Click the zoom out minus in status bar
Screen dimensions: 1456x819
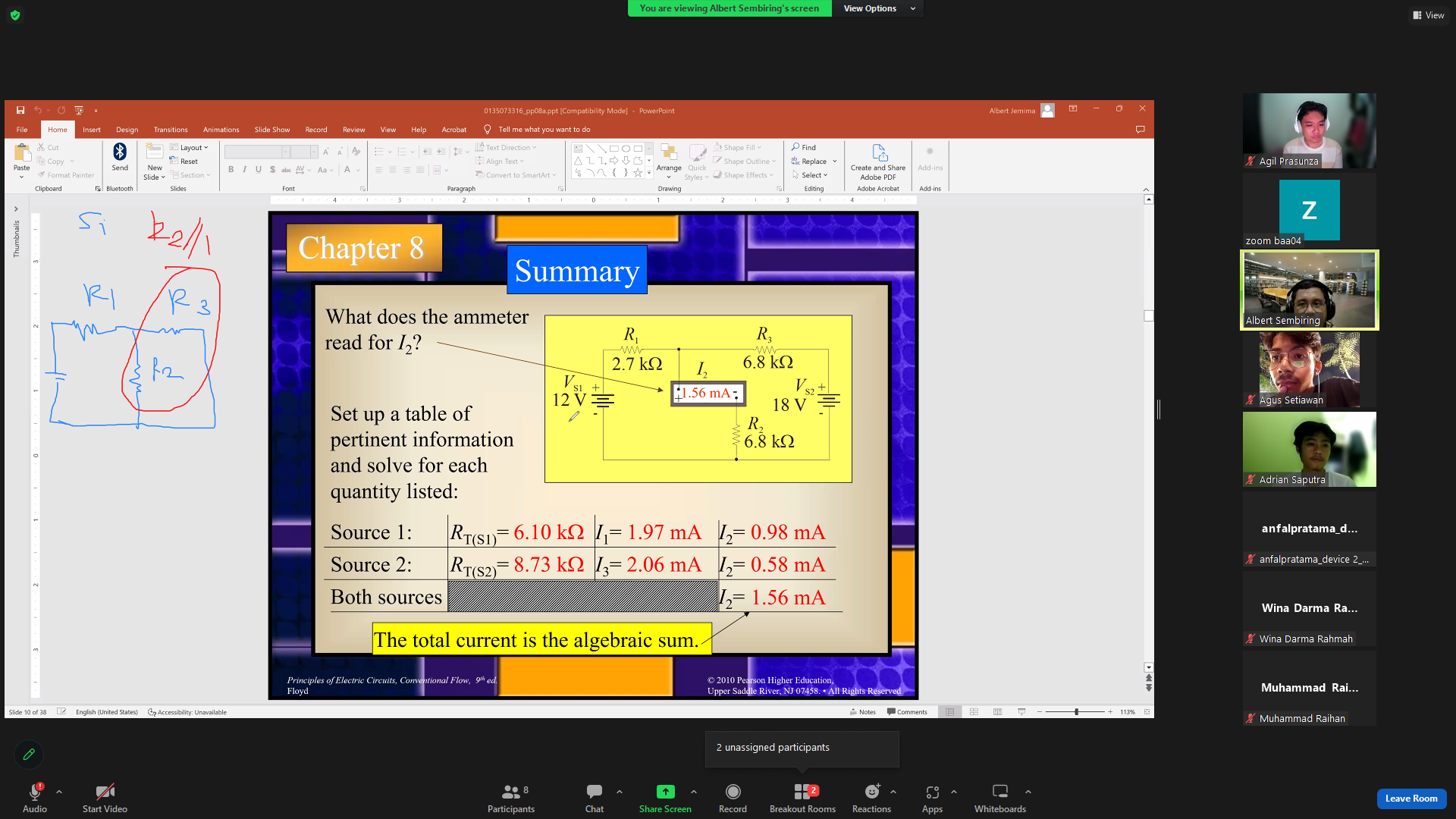click(1040, 712)
